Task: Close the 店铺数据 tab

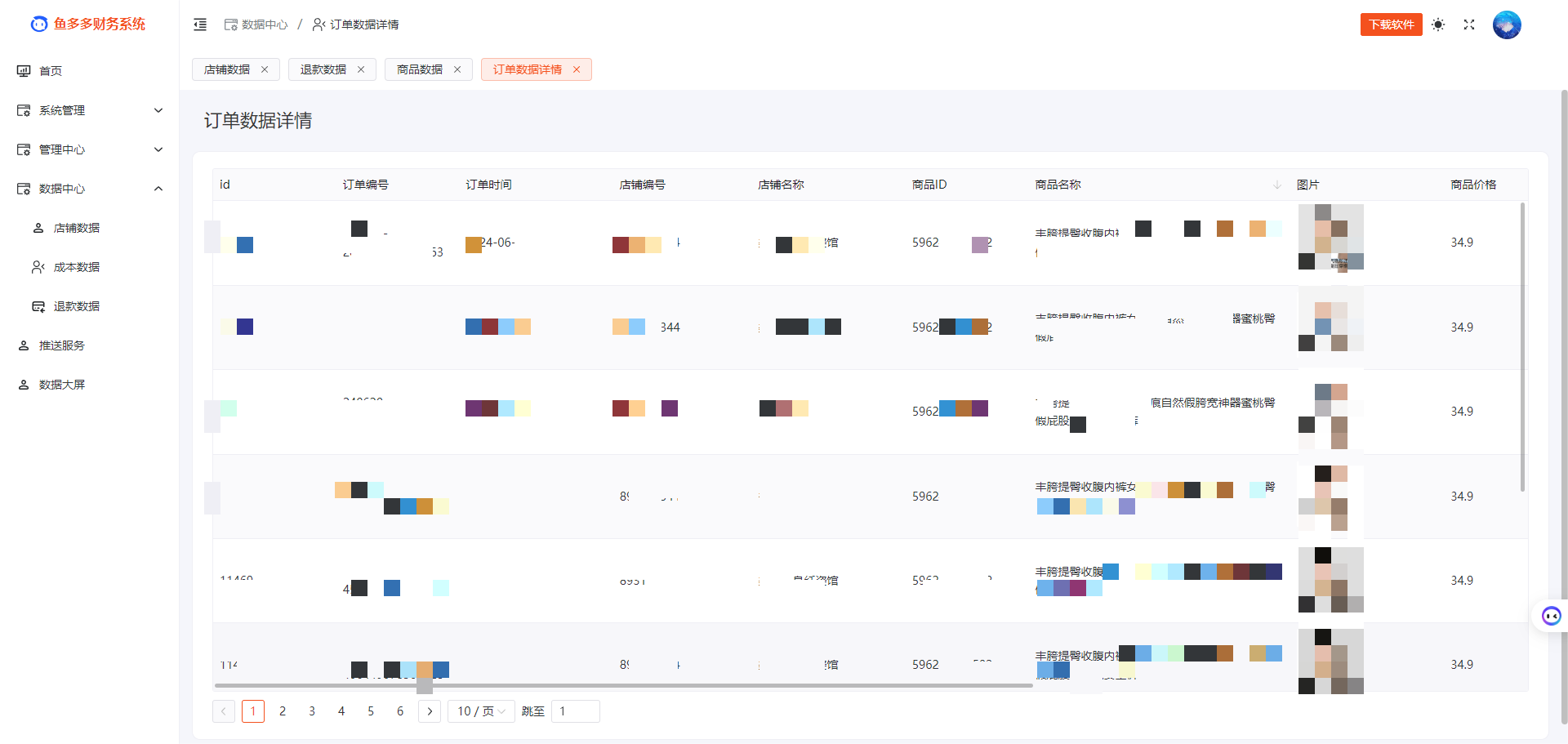Action: (x=265, y=69)
